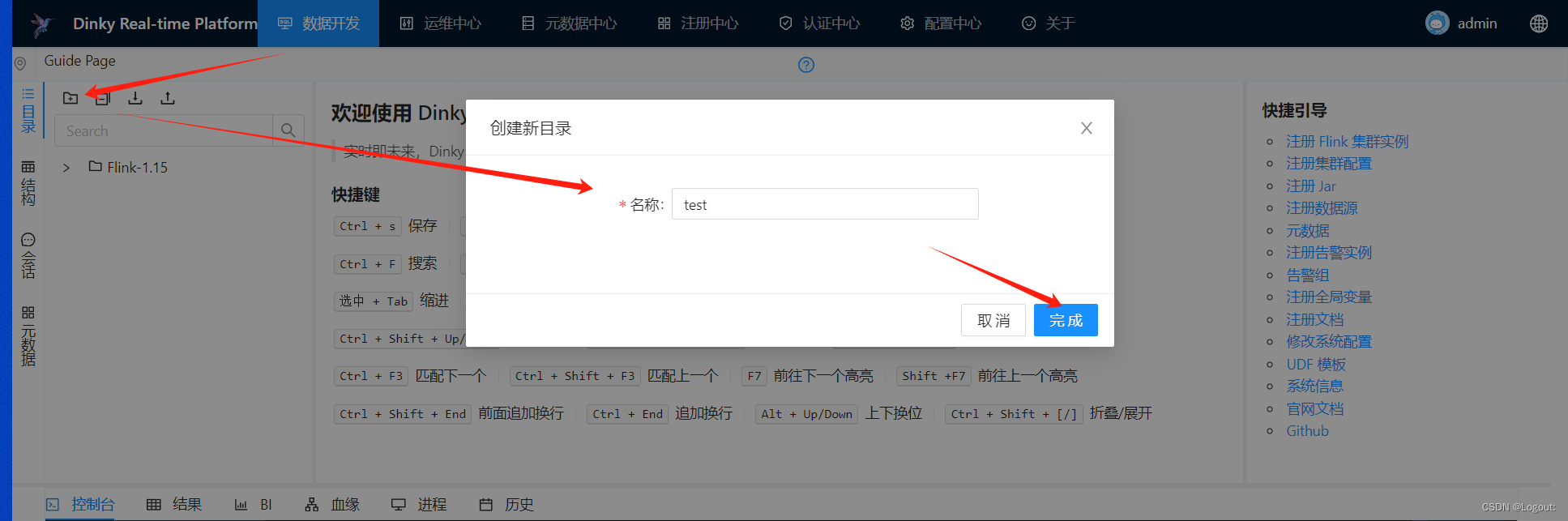Open the language globe icon
The height and width of the screenshot is (521, 1568).
(x=1539, y=23)
